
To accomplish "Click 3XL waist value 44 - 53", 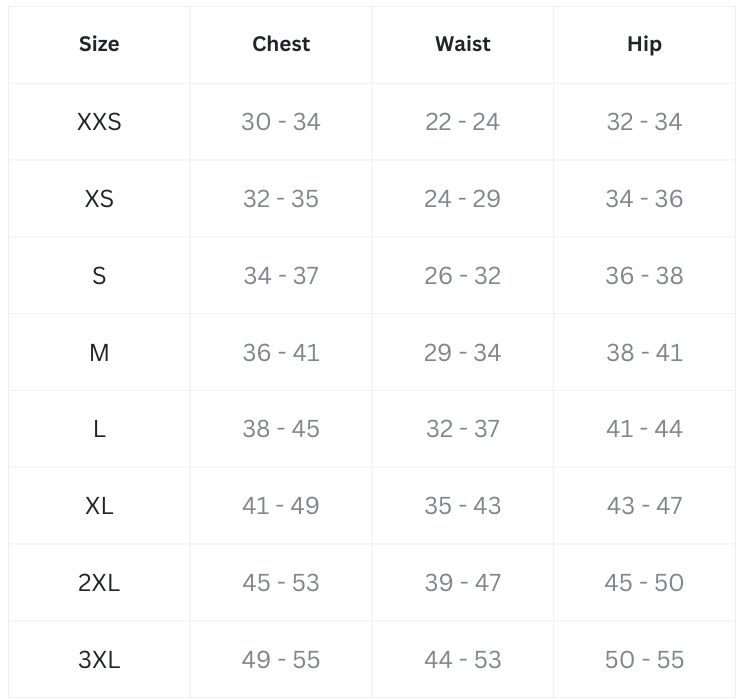I will tap(462, 660).
